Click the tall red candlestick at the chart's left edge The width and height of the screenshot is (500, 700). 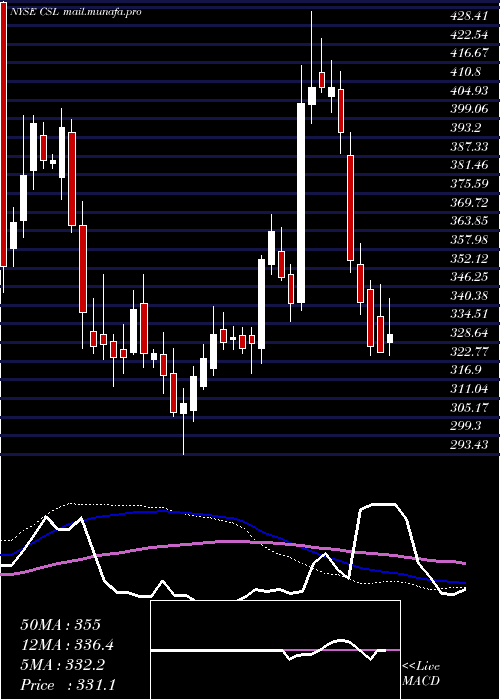point(3,134)
